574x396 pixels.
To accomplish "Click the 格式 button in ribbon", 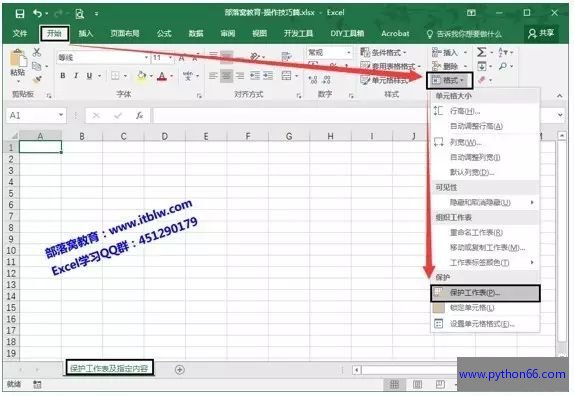I will pyautogui.click(x=450, y=80).
